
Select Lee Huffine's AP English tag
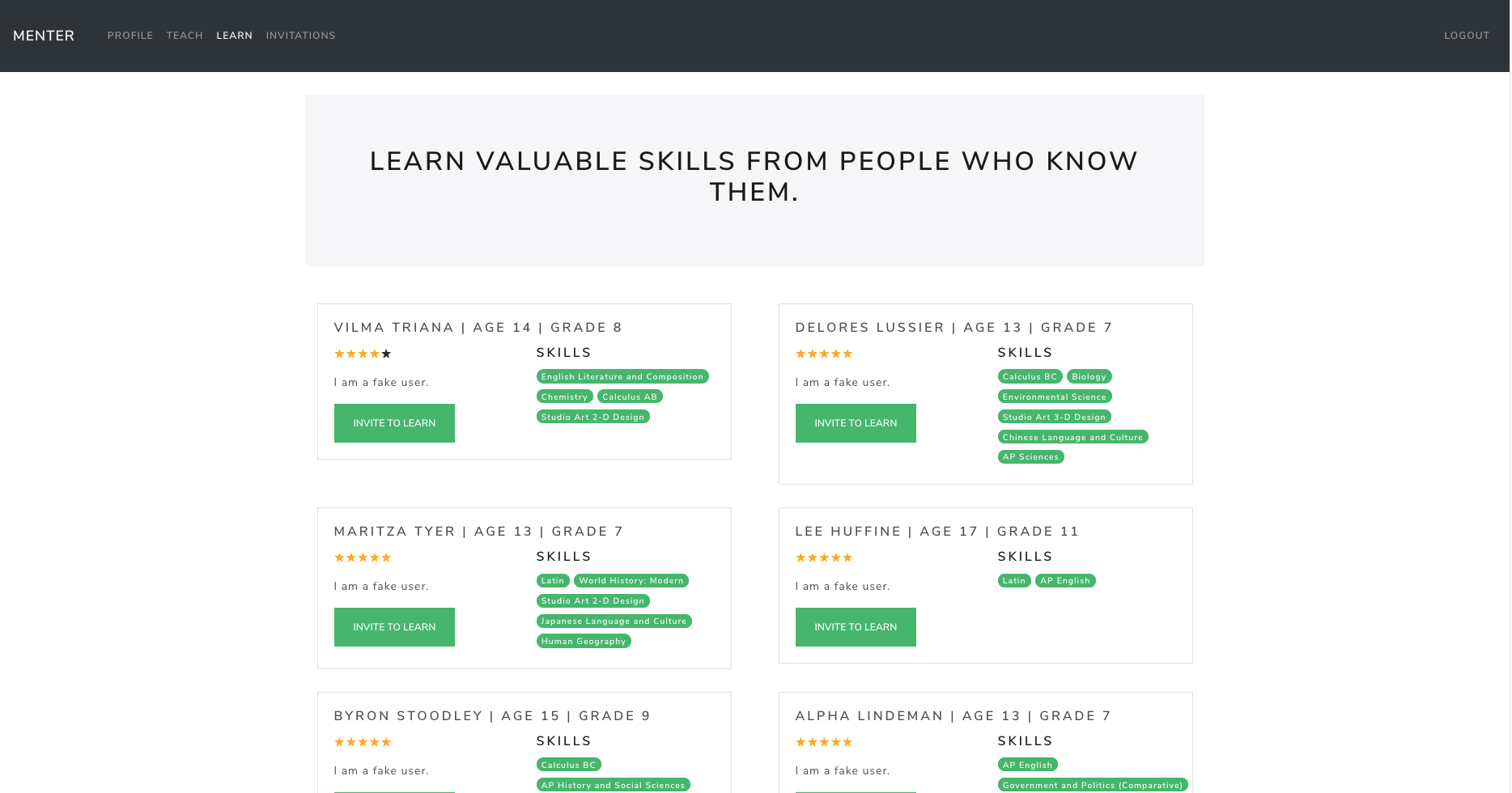pyautogui.click(x=1065, y=580)
